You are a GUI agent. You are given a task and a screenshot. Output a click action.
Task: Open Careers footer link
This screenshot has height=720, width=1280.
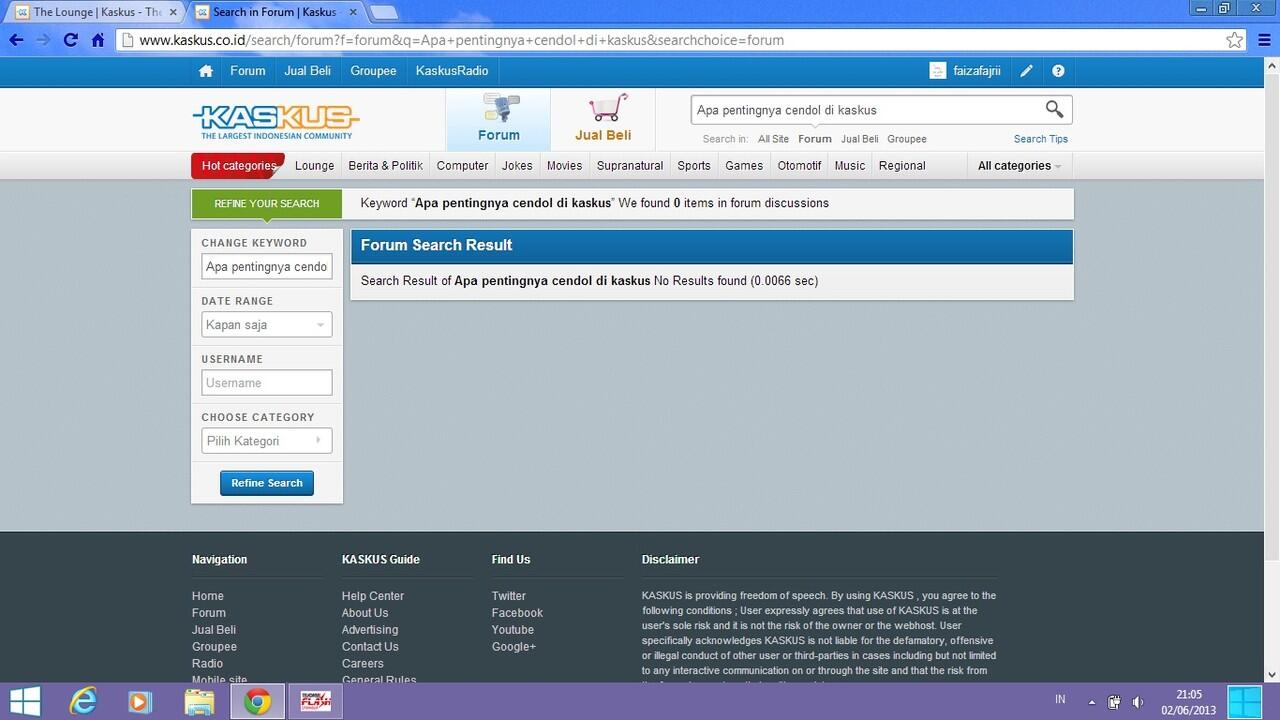click(x=363, y=664)
